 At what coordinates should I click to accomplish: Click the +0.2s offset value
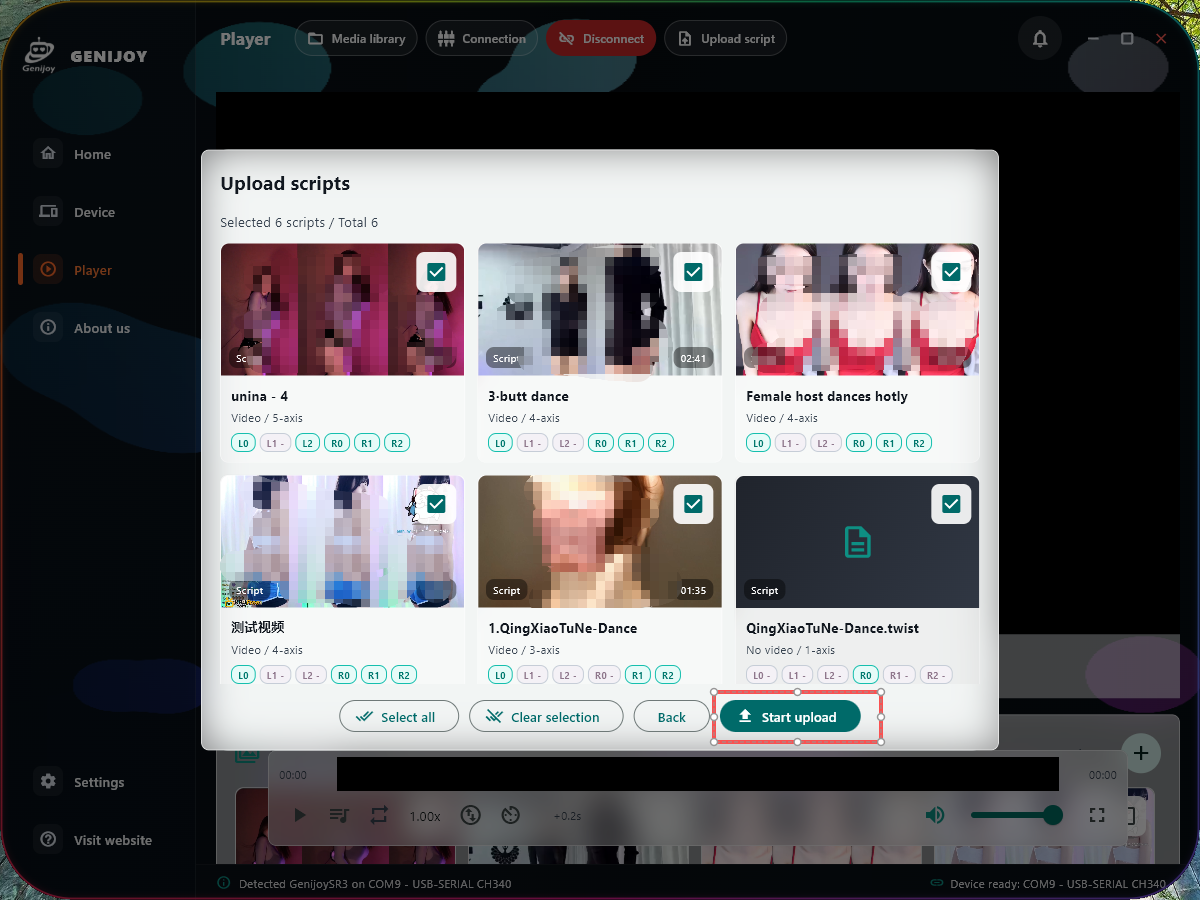coord(567,816)
